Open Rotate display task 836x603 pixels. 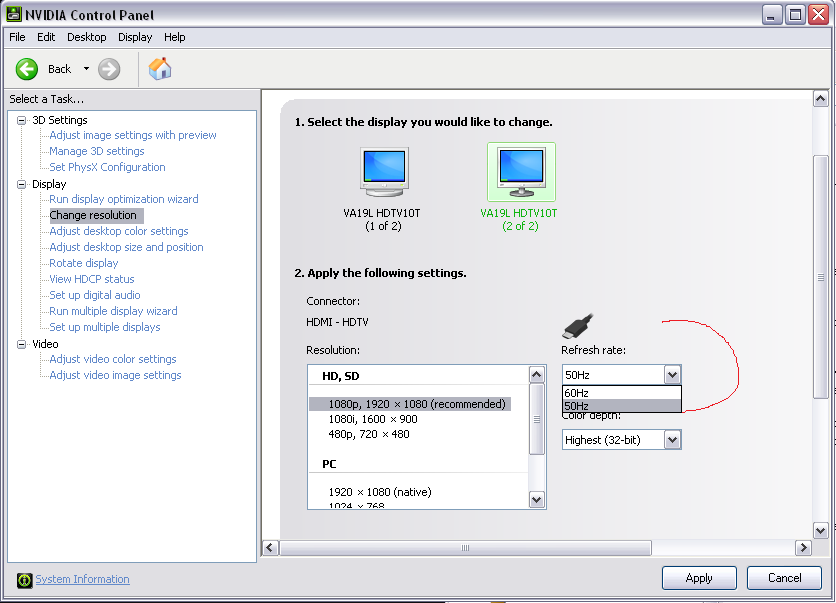84,263
